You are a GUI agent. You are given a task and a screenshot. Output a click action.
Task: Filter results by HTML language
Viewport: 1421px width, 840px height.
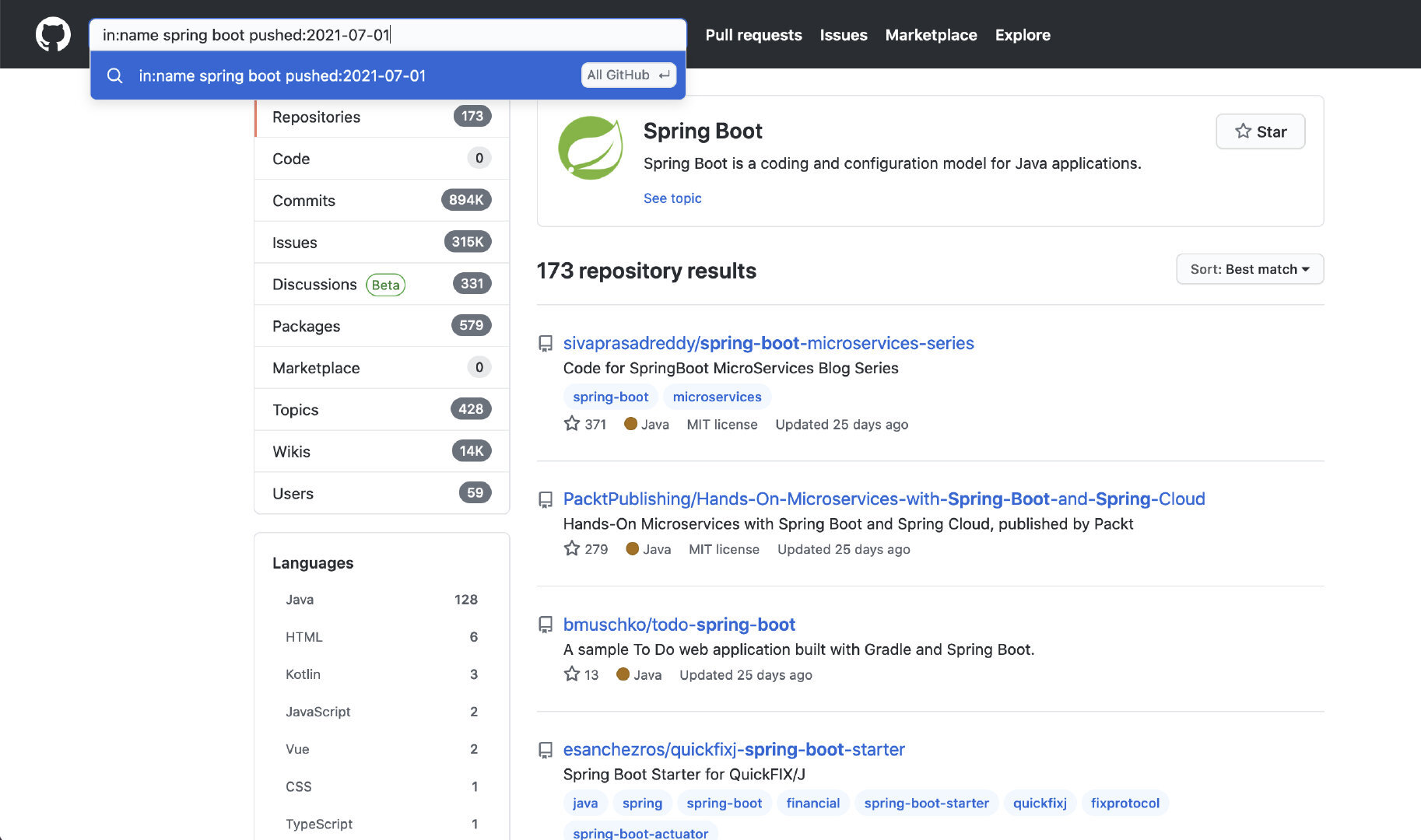pyautogui.click(x=381, y=637)
